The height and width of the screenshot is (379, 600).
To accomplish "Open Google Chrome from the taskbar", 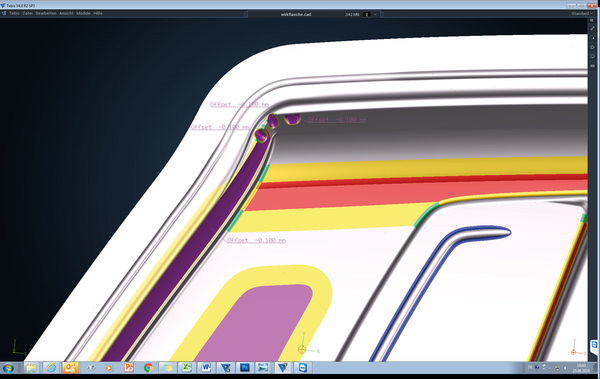I will click(148, 368).
